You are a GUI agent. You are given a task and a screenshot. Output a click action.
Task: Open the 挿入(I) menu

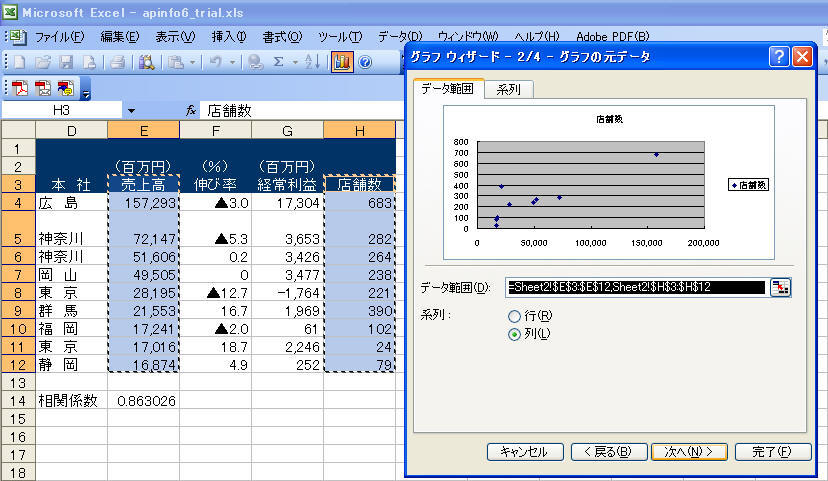pyautogui.click(x=229, y=36)
